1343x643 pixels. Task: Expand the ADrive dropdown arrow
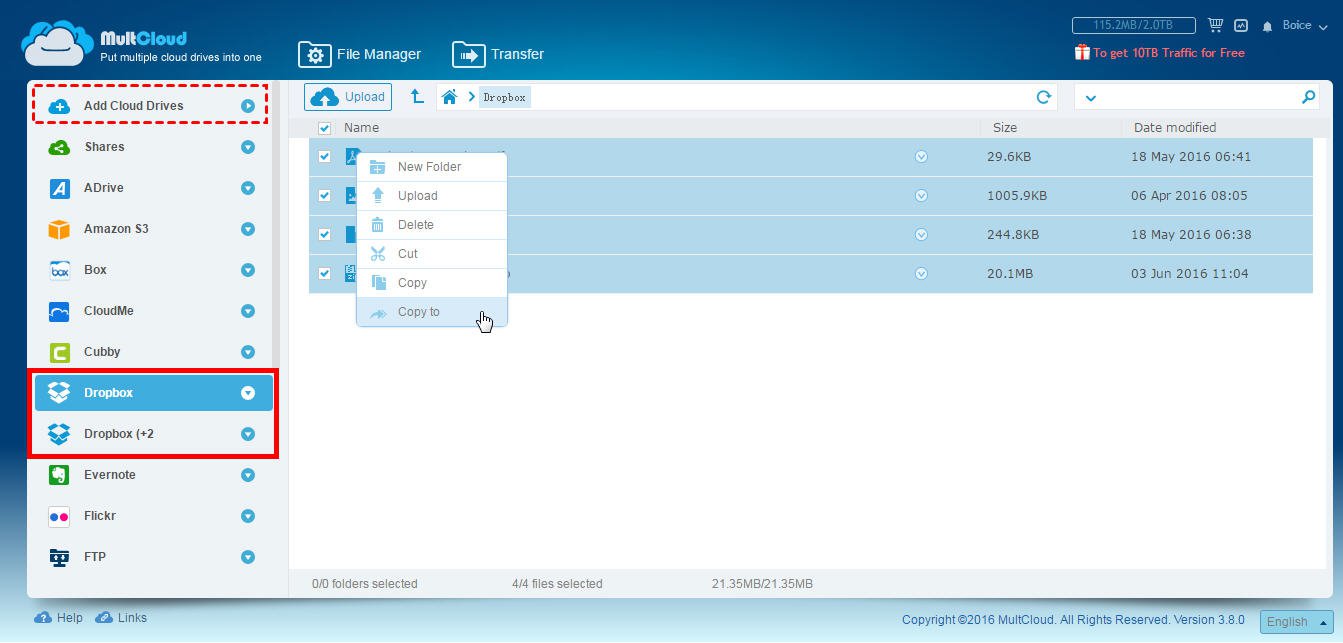coord(248,188)
